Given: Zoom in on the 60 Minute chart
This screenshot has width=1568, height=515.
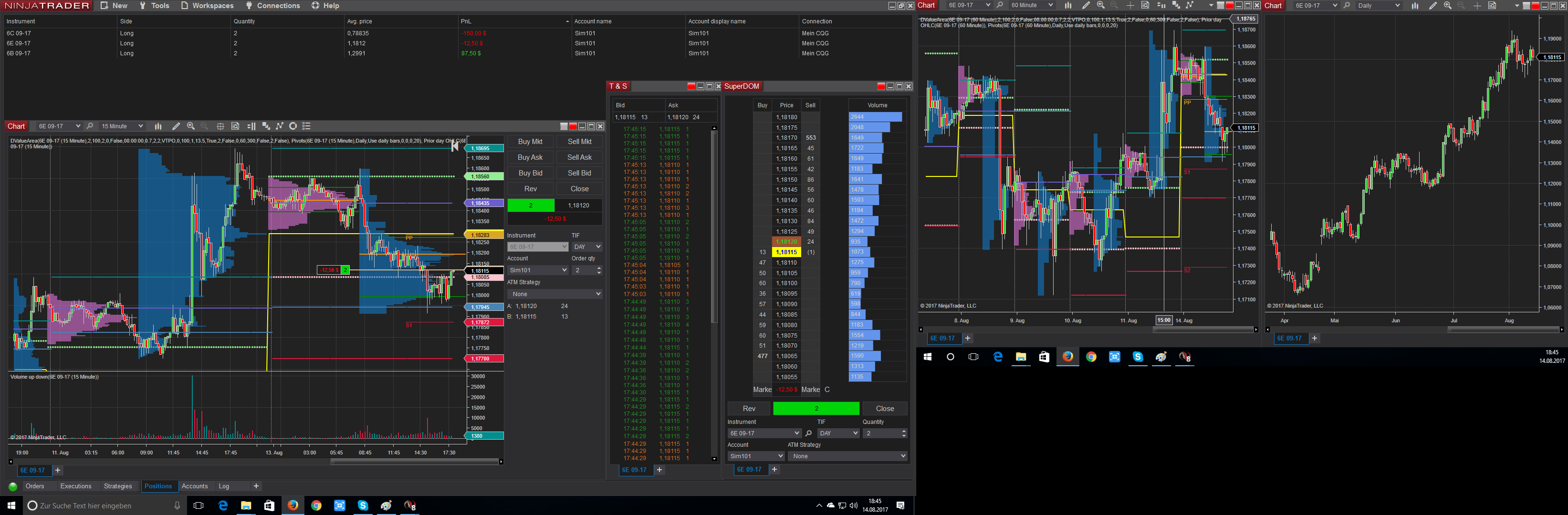Looking at the screenshot, I should (x=1100, y=5).
